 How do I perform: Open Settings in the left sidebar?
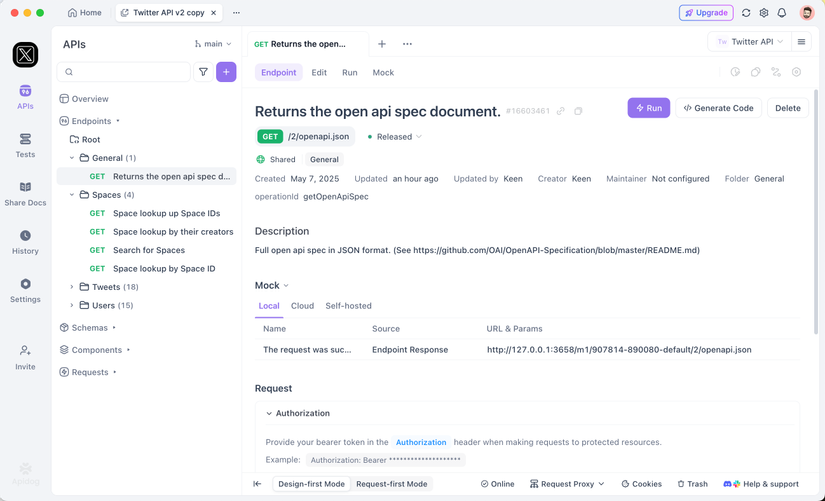(x=25, y=291)
